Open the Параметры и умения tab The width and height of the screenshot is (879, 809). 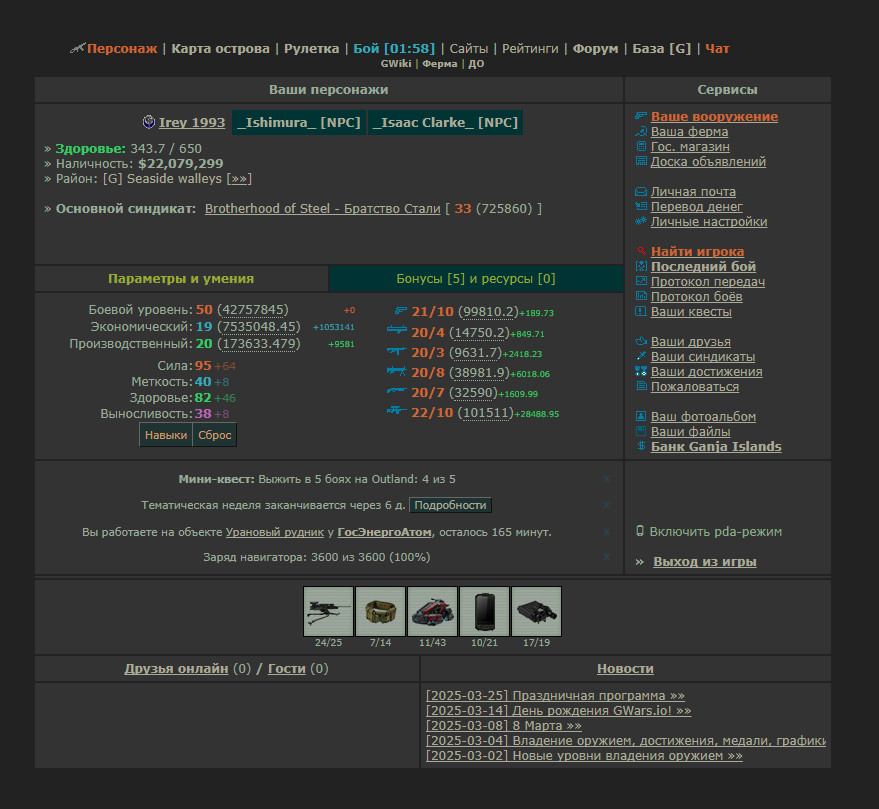point(181,279)
